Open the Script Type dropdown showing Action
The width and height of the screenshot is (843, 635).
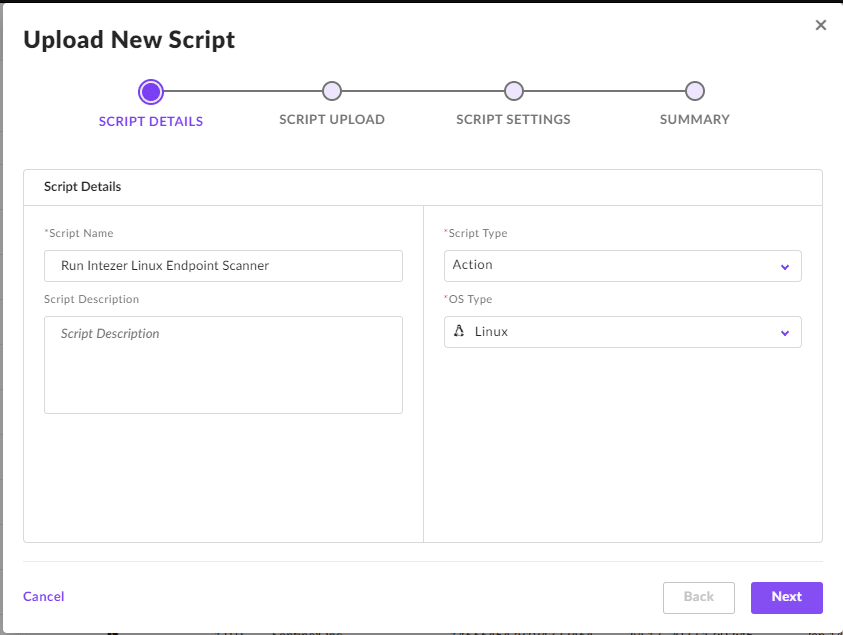pos(610,266)
